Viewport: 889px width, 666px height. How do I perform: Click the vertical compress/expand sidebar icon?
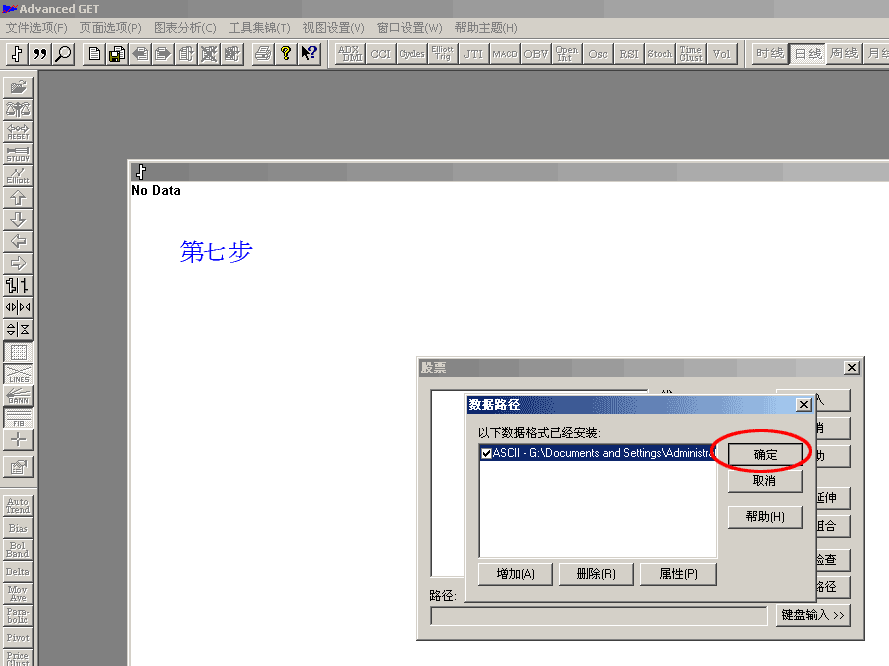point(18,329)
